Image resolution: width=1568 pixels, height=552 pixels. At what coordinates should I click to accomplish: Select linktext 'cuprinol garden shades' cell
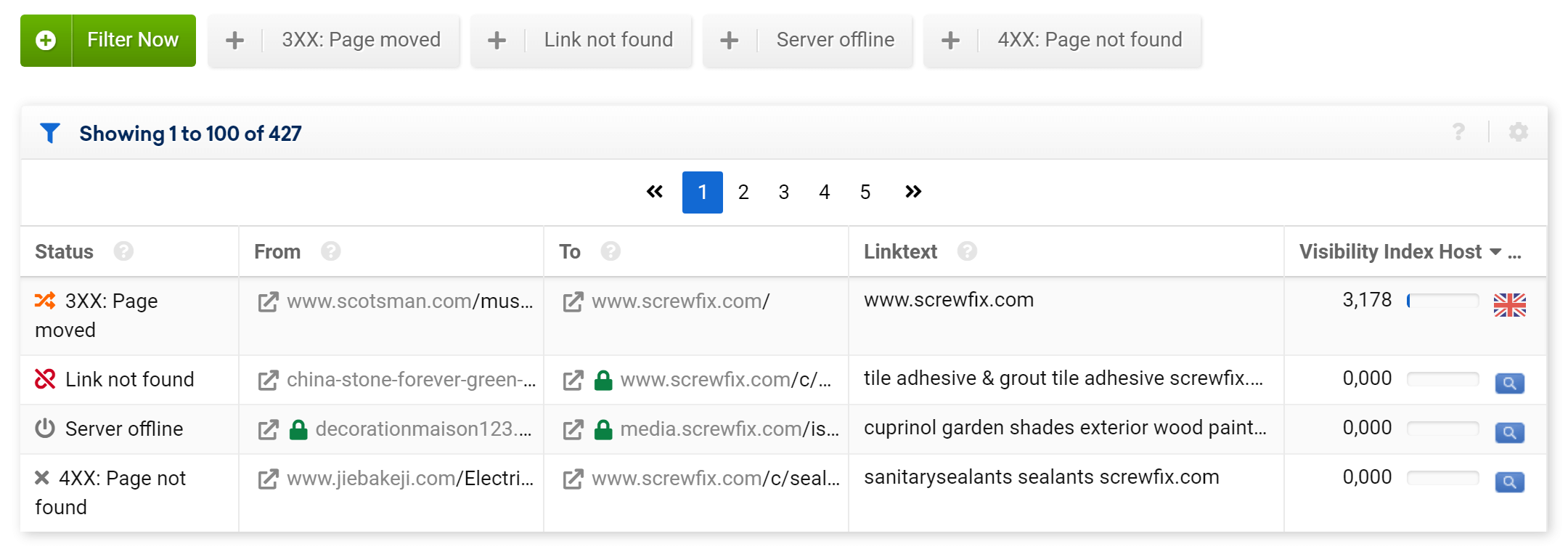[x=1065, y=428]
